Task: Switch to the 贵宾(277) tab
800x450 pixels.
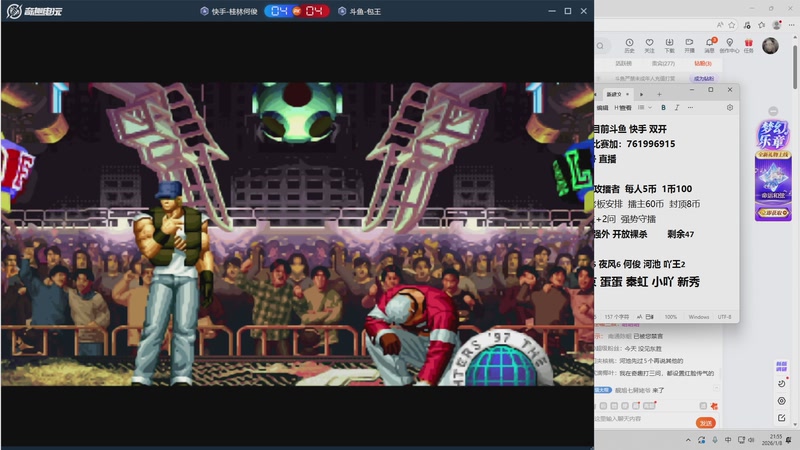Action: [663, 63]
